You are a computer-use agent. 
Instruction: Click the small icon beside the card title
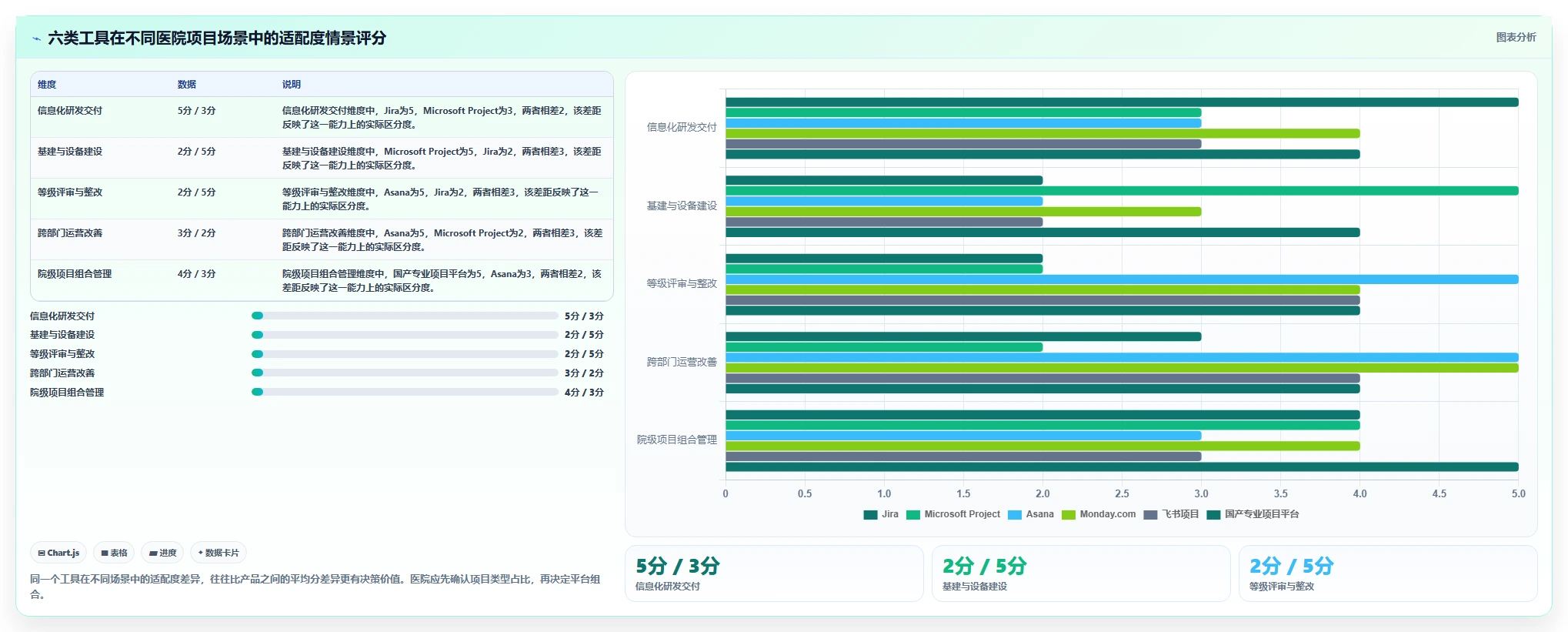[x=37, y=38]
